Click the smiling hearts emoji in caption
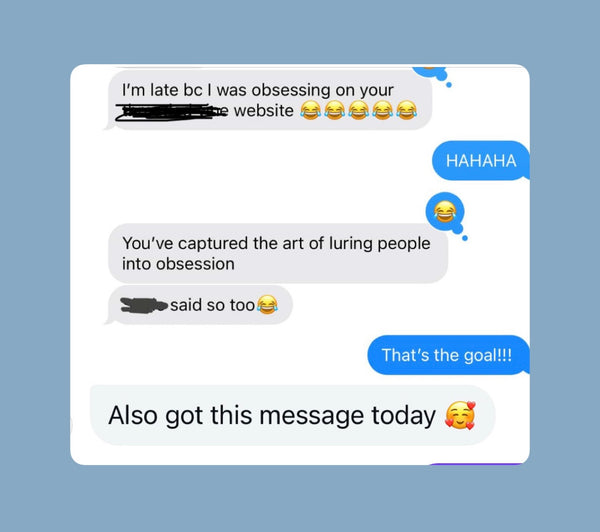The height and width of the screenshot is (532, 600). click(460, 415)
